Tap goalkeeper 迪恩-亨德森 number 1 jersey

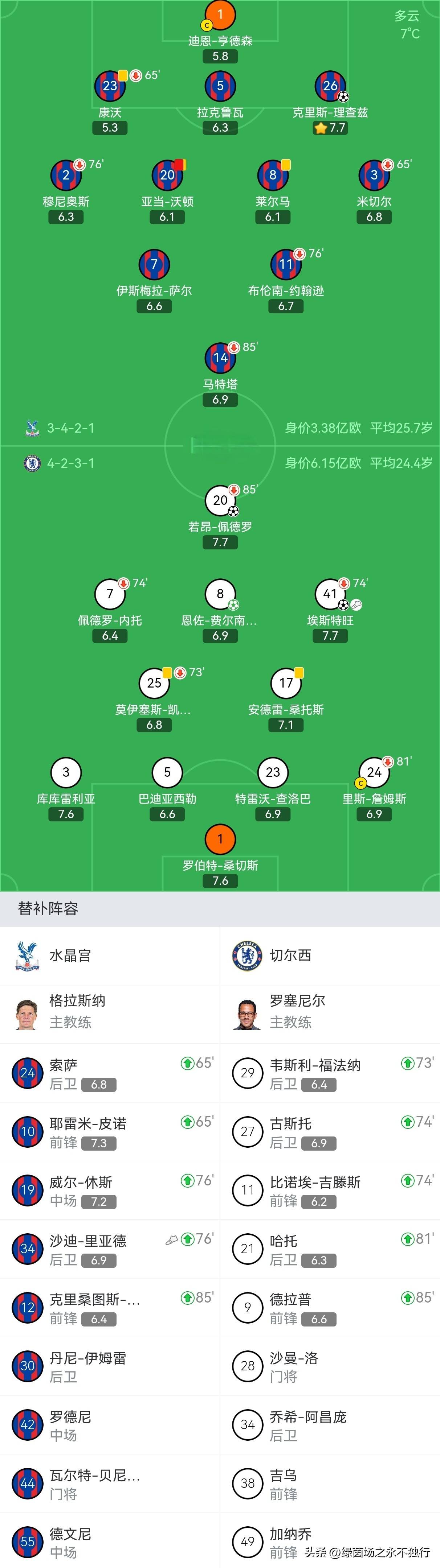pos(220,15)
